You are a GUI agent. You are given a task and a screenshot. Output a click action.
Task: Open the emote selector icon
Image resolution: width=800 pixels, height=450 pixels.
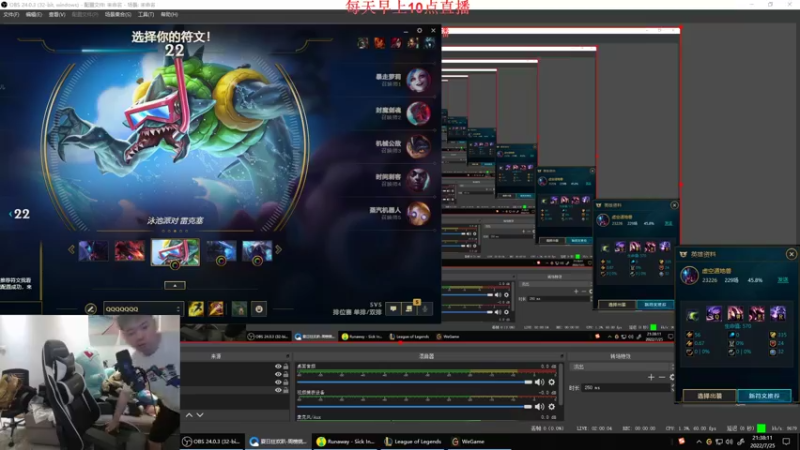pos(259,309)
